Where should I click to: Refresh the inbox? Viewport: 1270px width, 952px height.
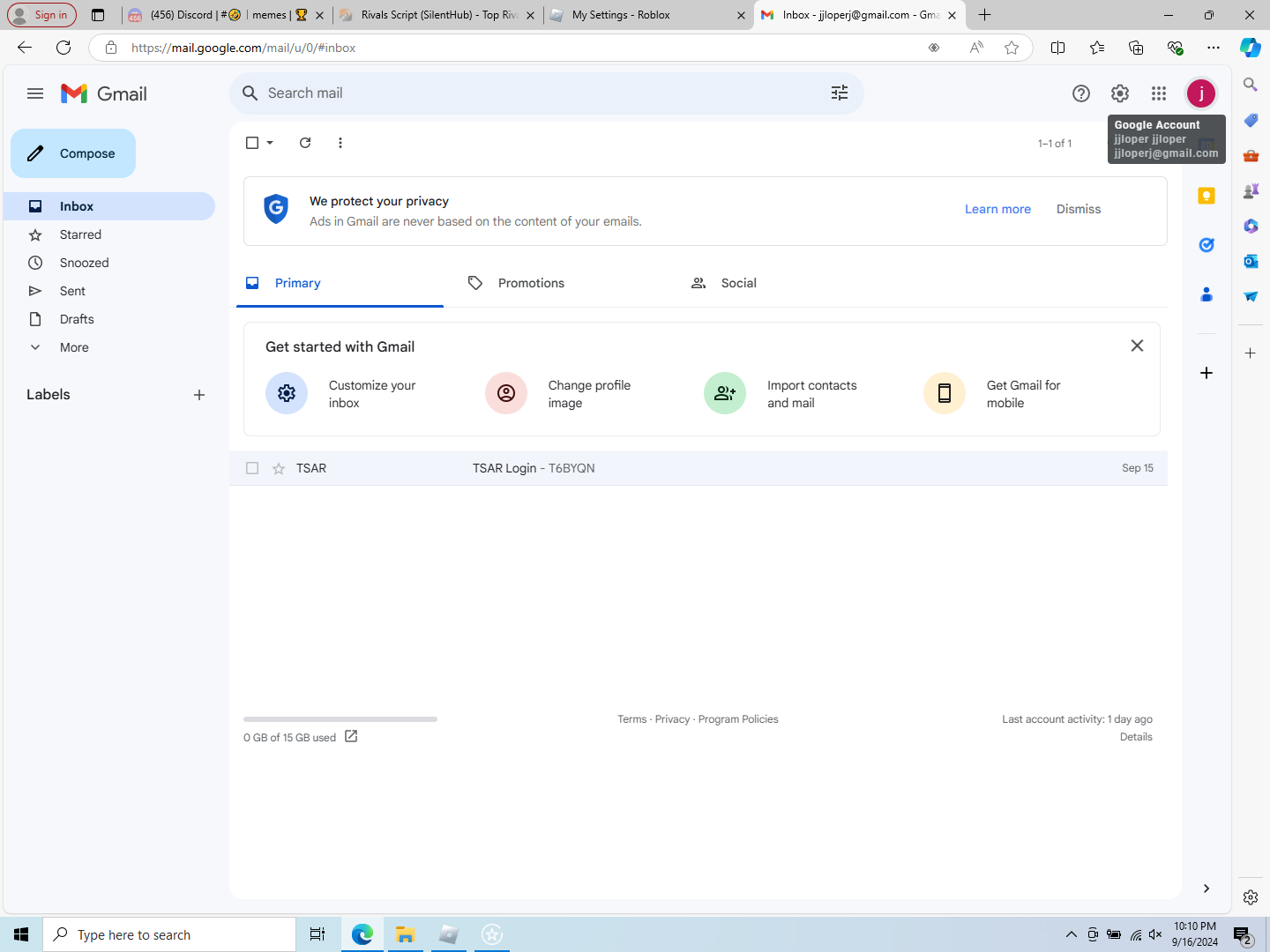coord(305,143)
